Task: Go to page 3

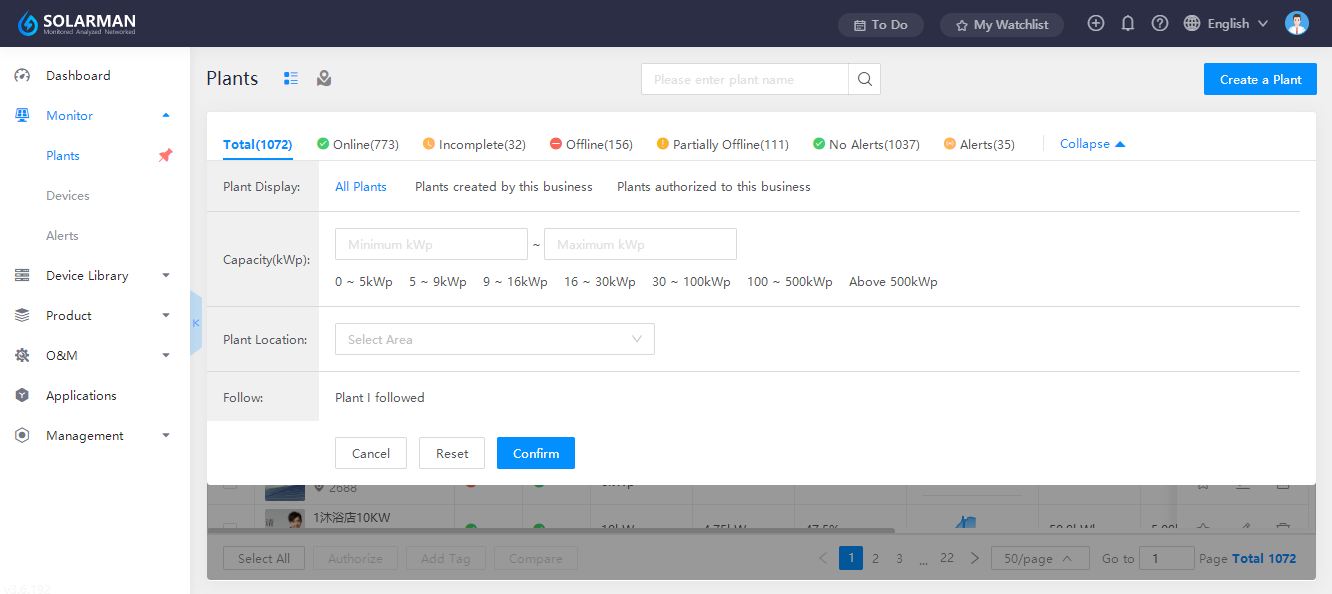Action: coord(899,558)
